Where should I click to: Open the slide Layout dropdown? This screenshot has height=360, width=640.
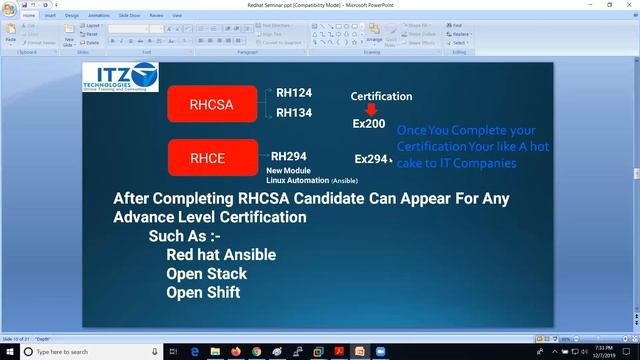[91, 26]
